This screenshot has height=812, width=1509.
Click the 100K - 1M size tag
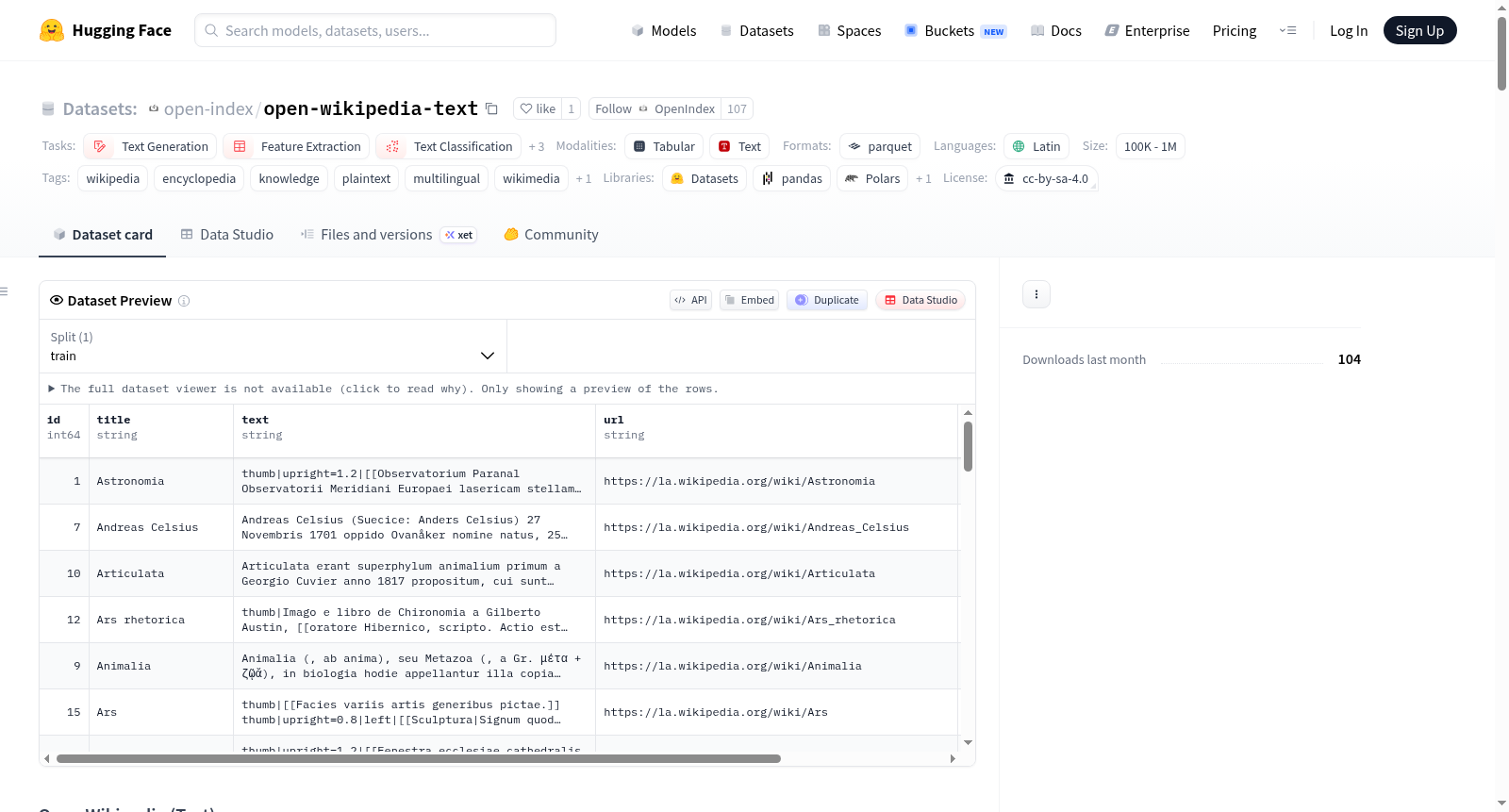[x=1151, y=146]
